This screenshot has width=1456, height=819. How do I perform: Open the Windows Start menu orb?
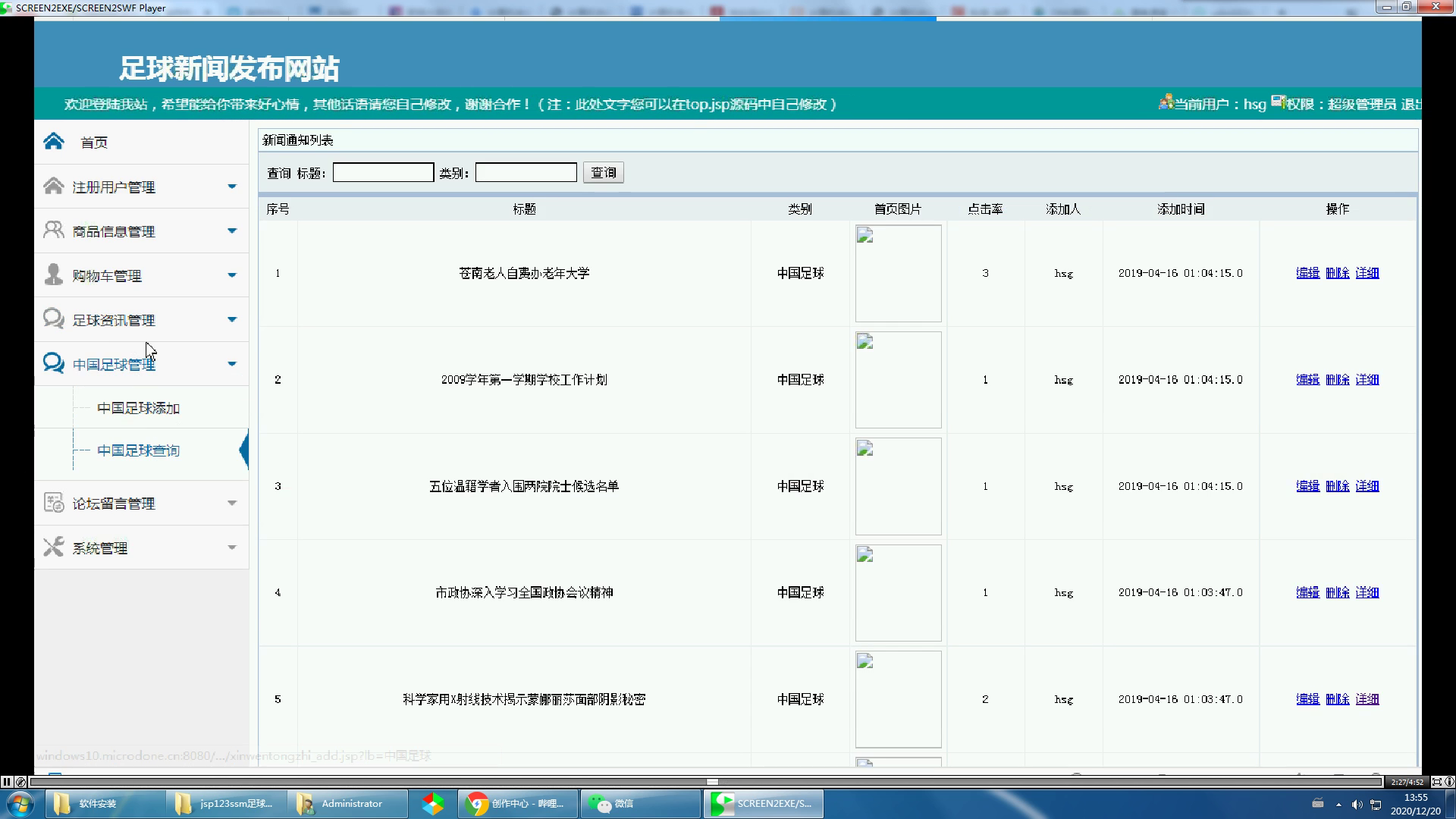pos(20,804)
